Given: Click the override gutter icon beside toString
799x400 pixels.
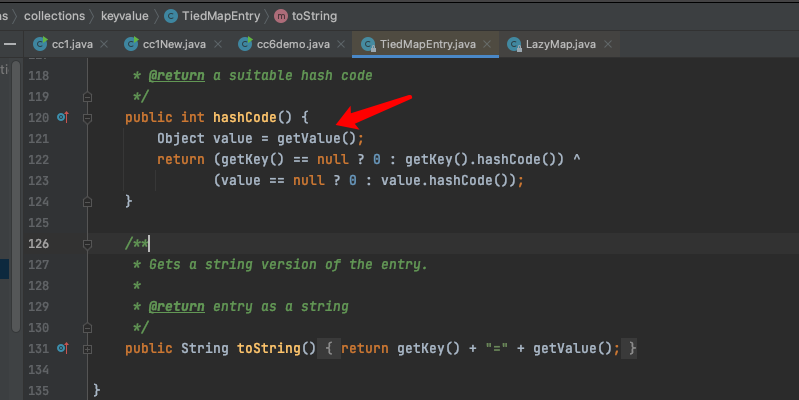Looking at the screenshot, I should (x=63, y=349).
